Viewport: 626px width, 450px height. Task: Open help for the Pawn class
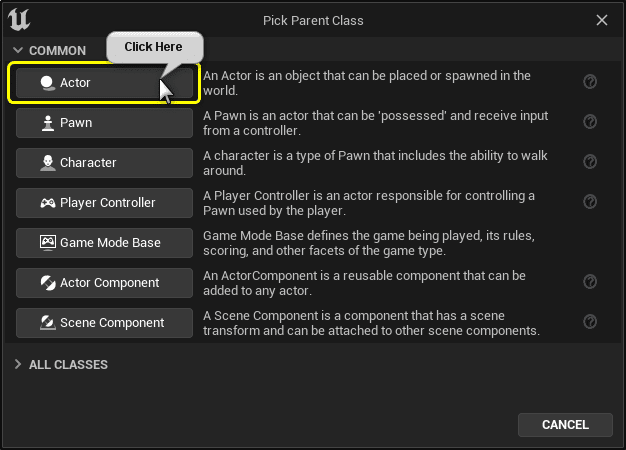590,122
